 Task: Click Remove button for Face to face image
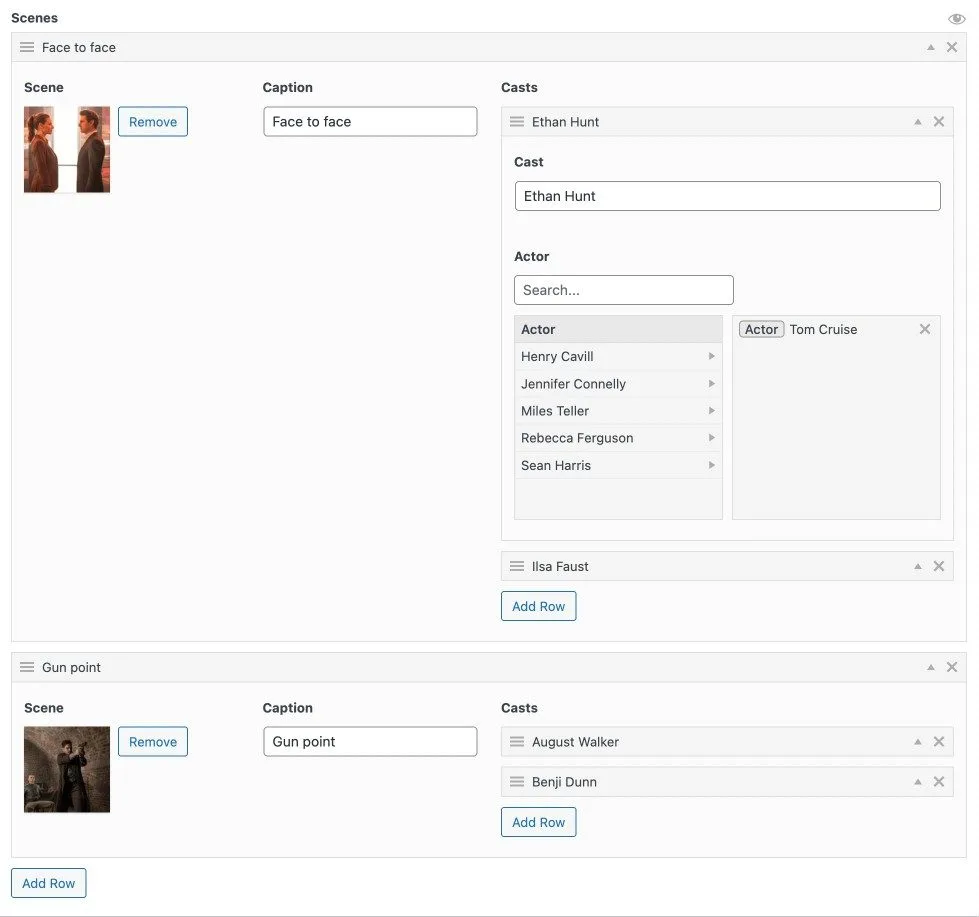(x=153, y=122)
